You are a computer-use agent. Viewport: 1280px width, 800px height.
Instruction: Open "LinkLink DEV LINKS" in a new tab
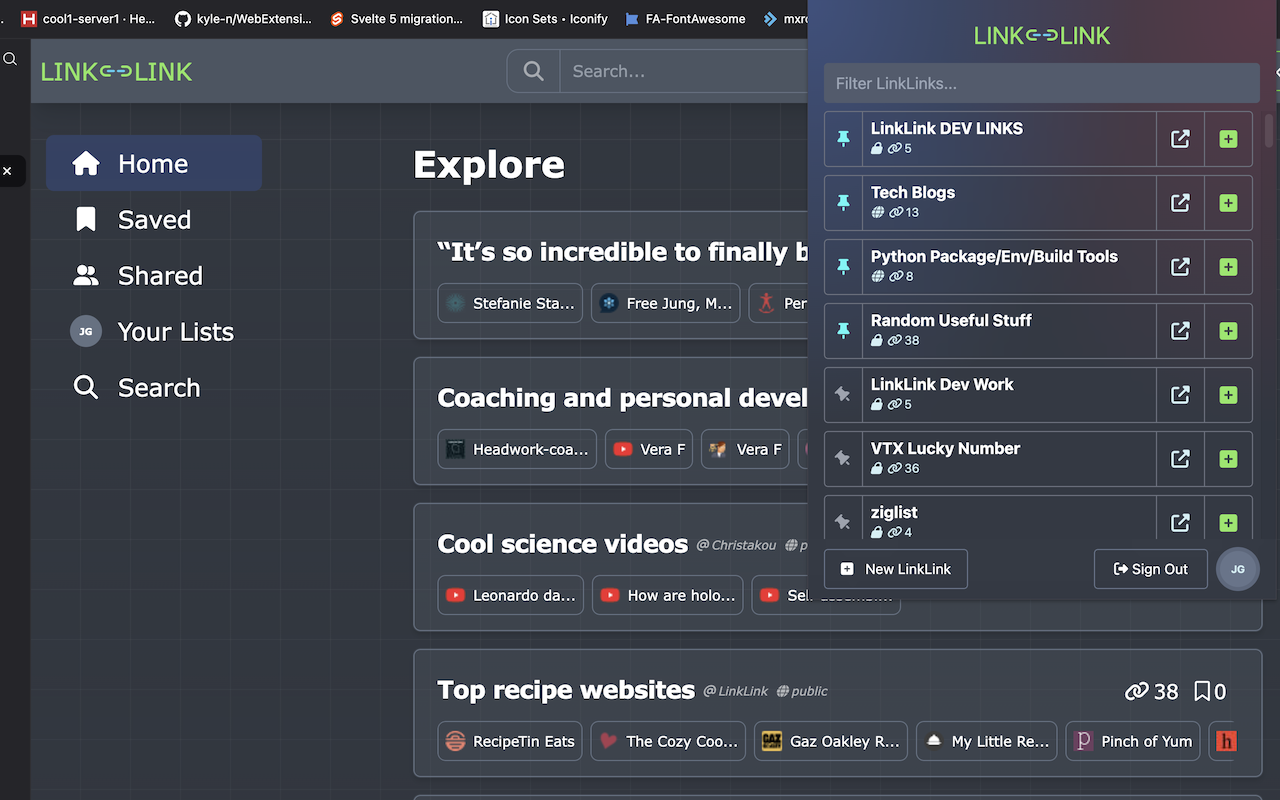[x=1180, y=139]
